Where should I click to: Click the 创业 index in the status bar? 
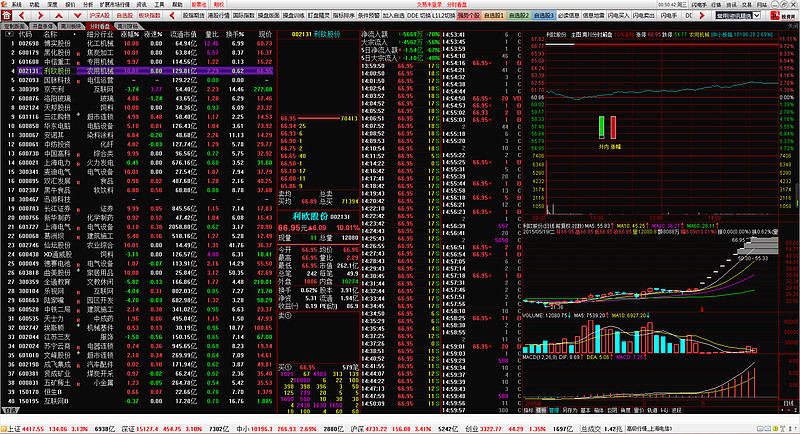pyautogui.click(x=472, y=429)
